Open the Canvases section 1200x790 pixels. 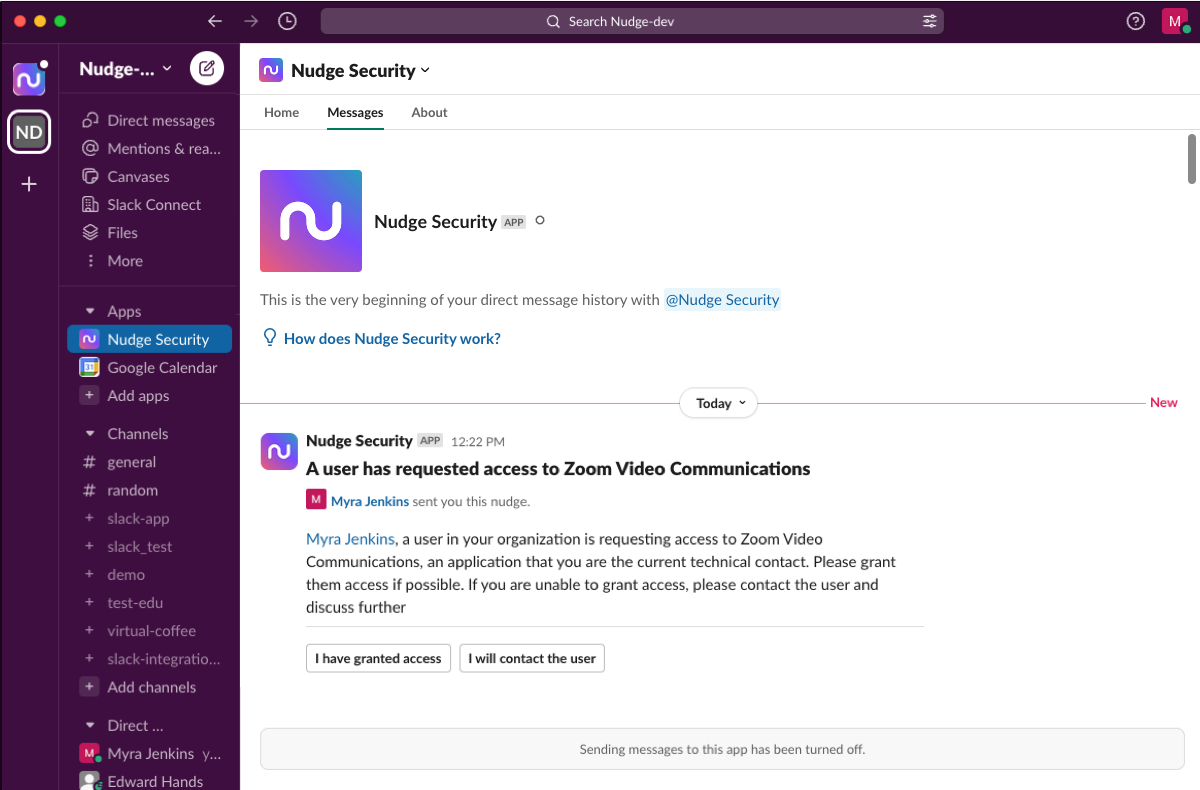pos(90,176)
